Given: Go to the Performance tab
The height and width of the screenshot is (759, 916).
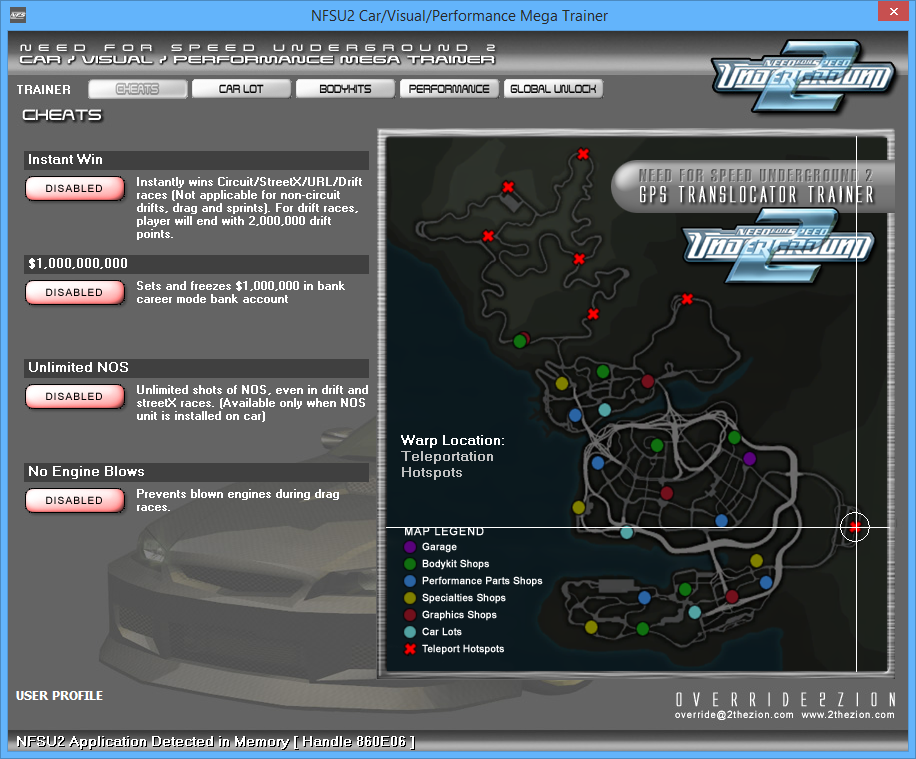Looking at the screenshot, I should pyautogui.click(x=449, y=89).
